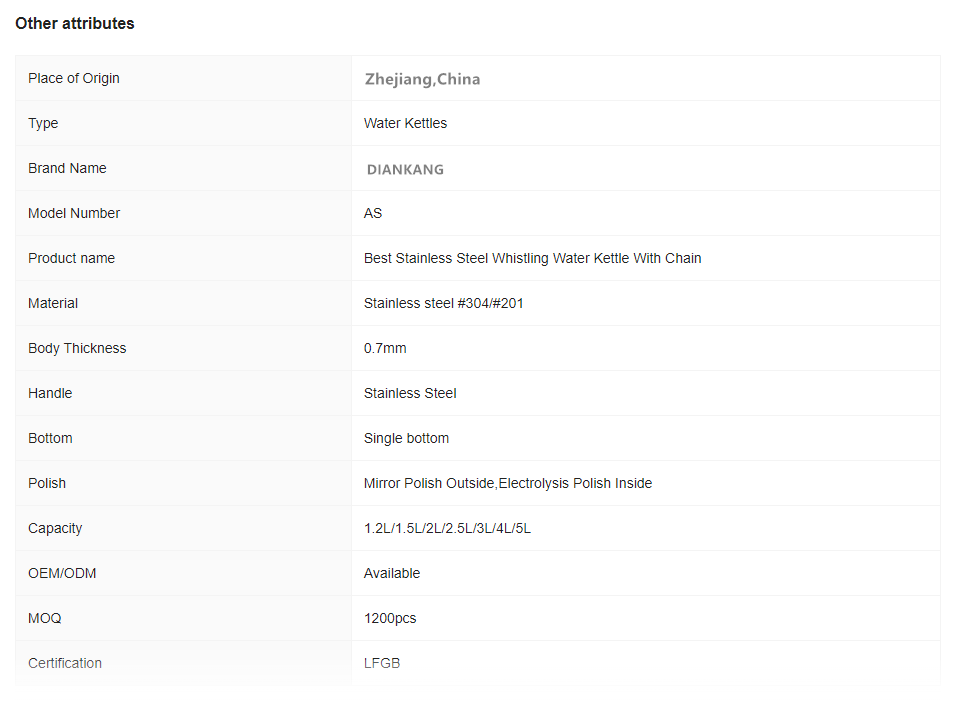Click the Available OEM/ODM value
This screenshot has width=957, height=711.
point(392,573)
